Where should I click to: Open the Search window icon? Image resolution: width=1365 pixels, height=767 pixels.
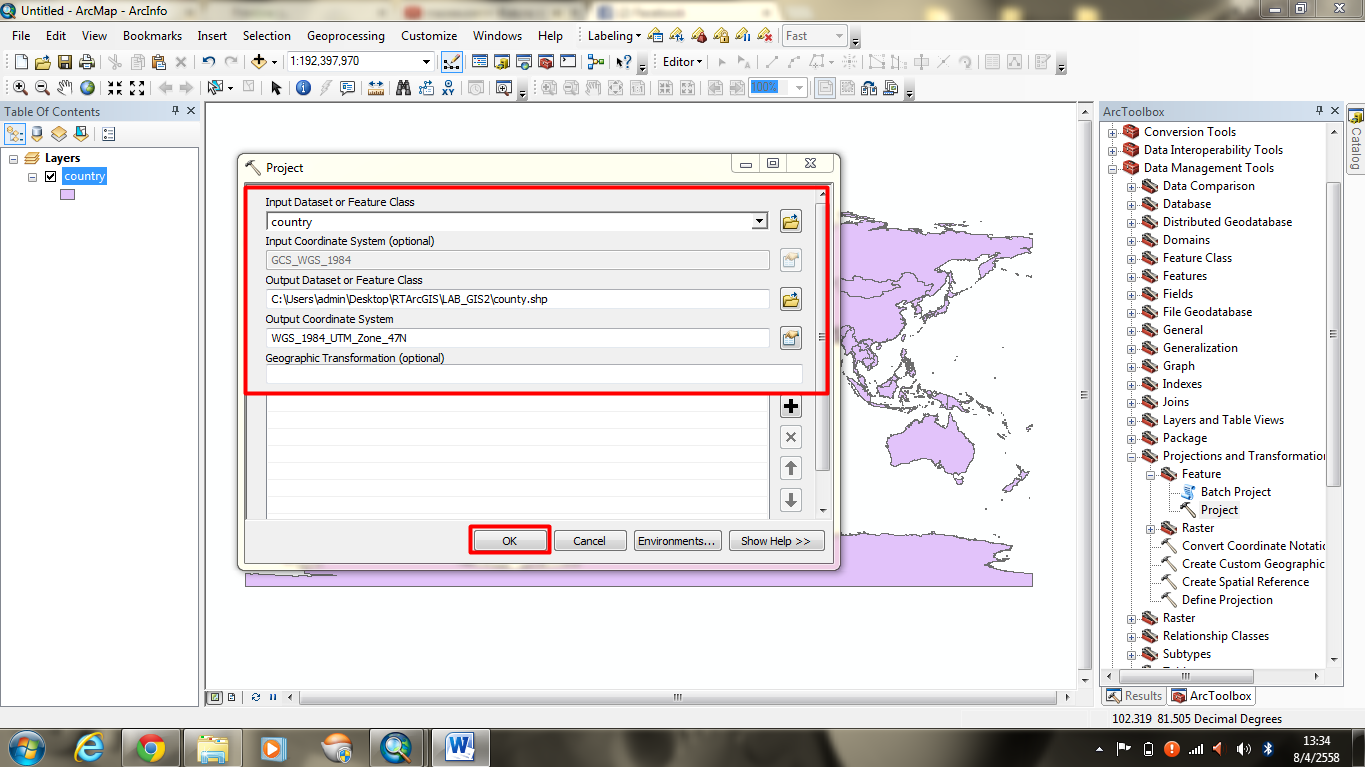[524, 62]
